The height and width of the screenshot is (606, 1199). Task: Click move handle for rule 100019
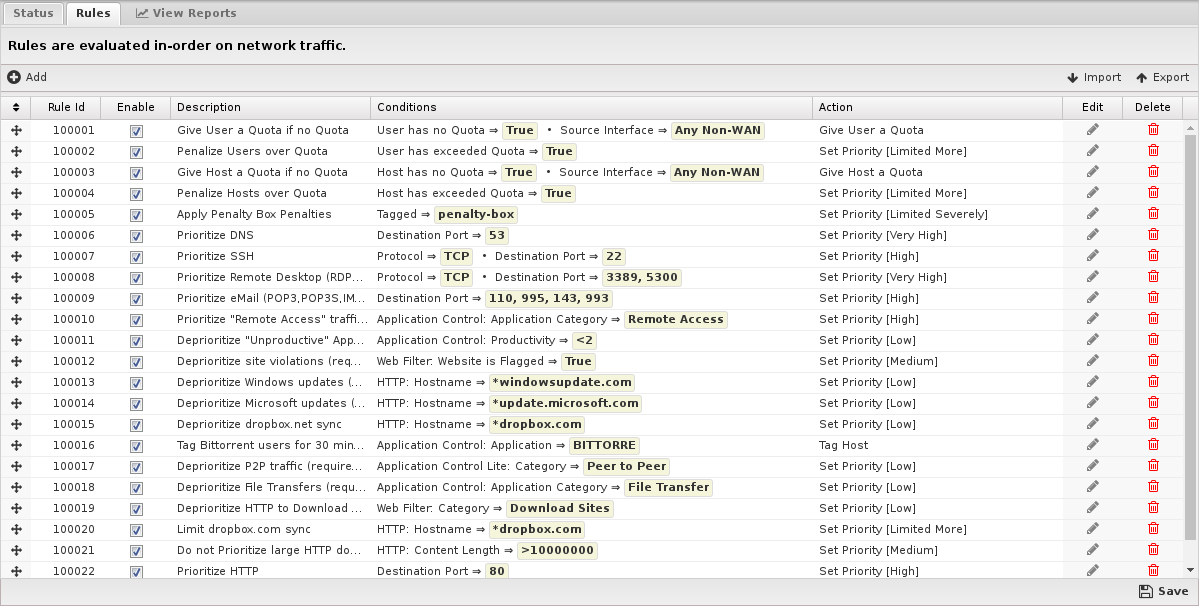coord(16,508)
